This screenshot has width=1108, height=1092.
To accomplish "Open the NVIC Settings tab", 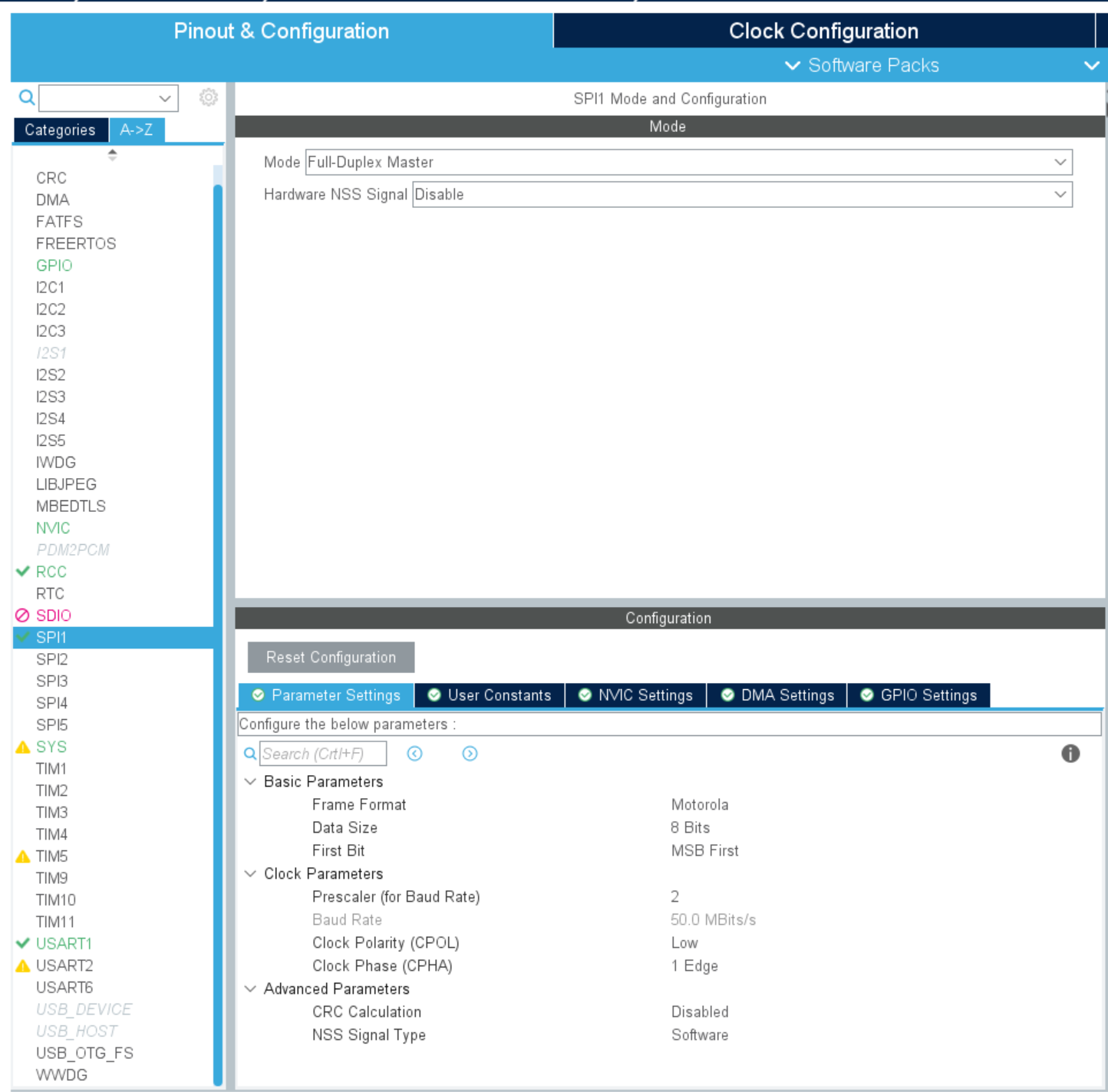I will pos(635,695).
